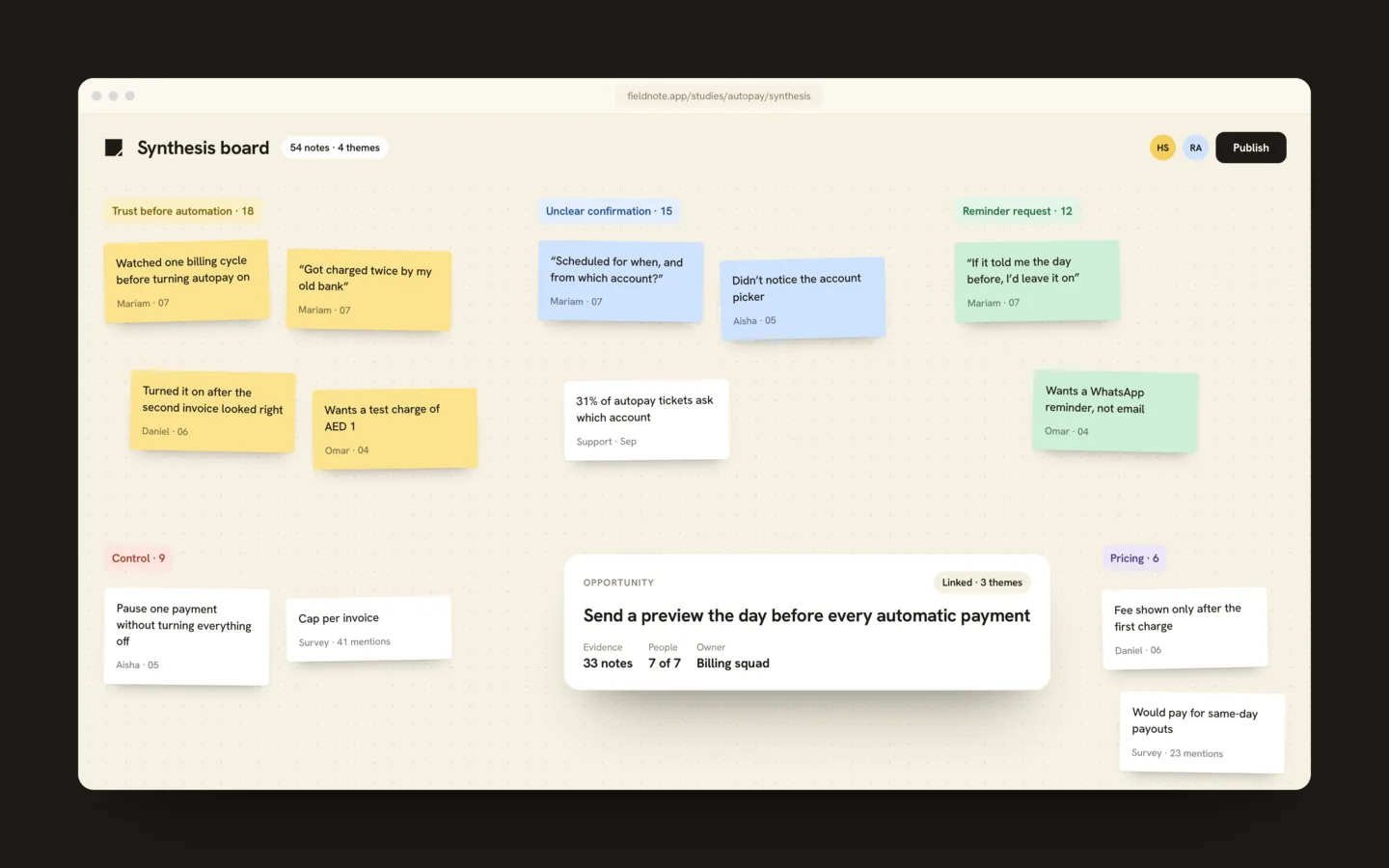Click 'Aisha · 05' on the account picker note
This screenshot has width=1389, height=868.
[754, 321]
